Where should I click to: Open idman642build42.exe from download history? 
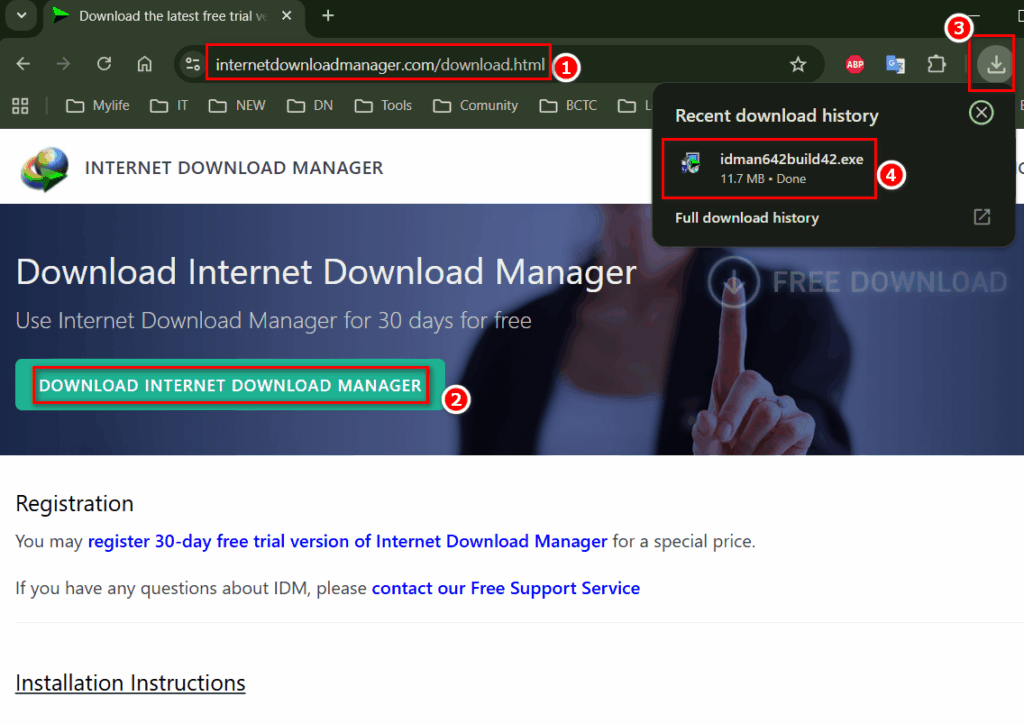tap(769, 168)
